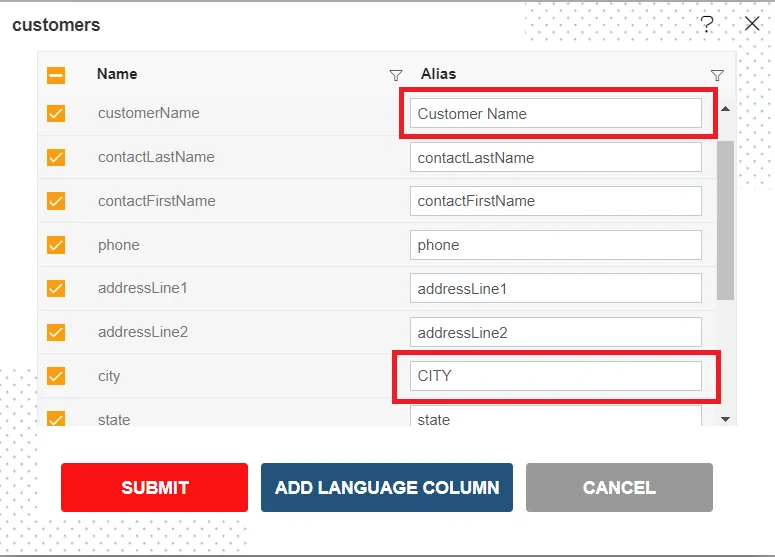Toggle the select-all header checkbox

click(x=56, y=75)
